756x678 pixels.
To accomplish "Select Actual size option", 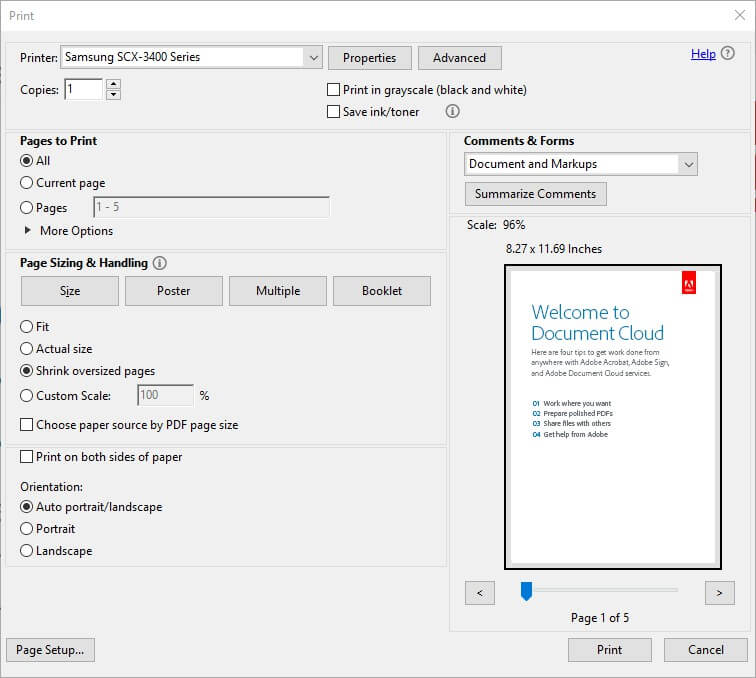I will 27,349.
